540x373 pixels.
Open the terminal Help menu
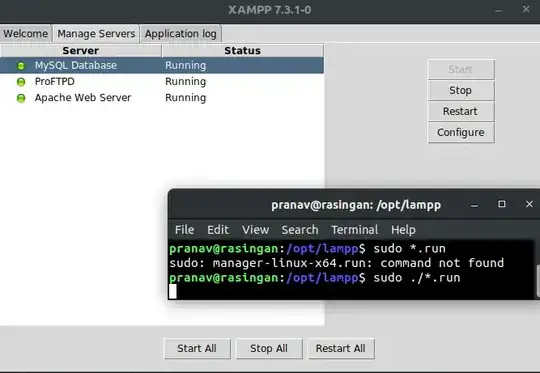(403, 230)
